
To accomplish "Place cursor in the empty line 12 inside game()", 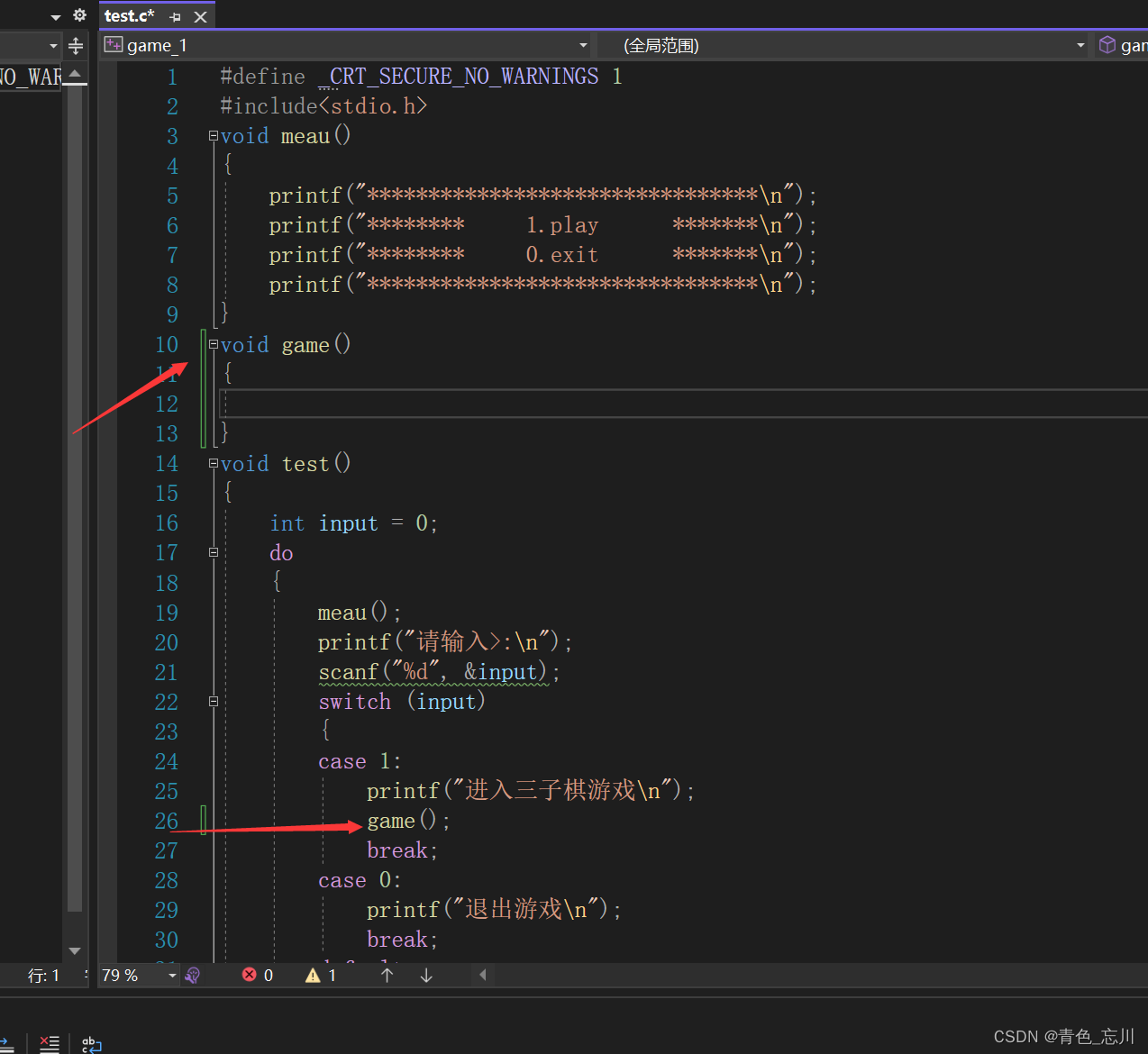I will click(x=685, y=404).
